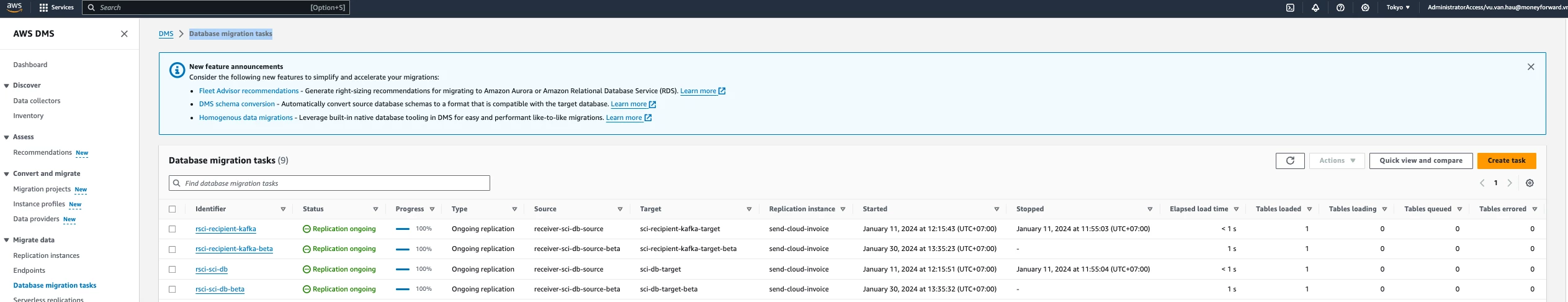Go to previous page of tasks
Image resolution: width=1568 pixels, height=302 pixels.
[x=1482, y=183]
